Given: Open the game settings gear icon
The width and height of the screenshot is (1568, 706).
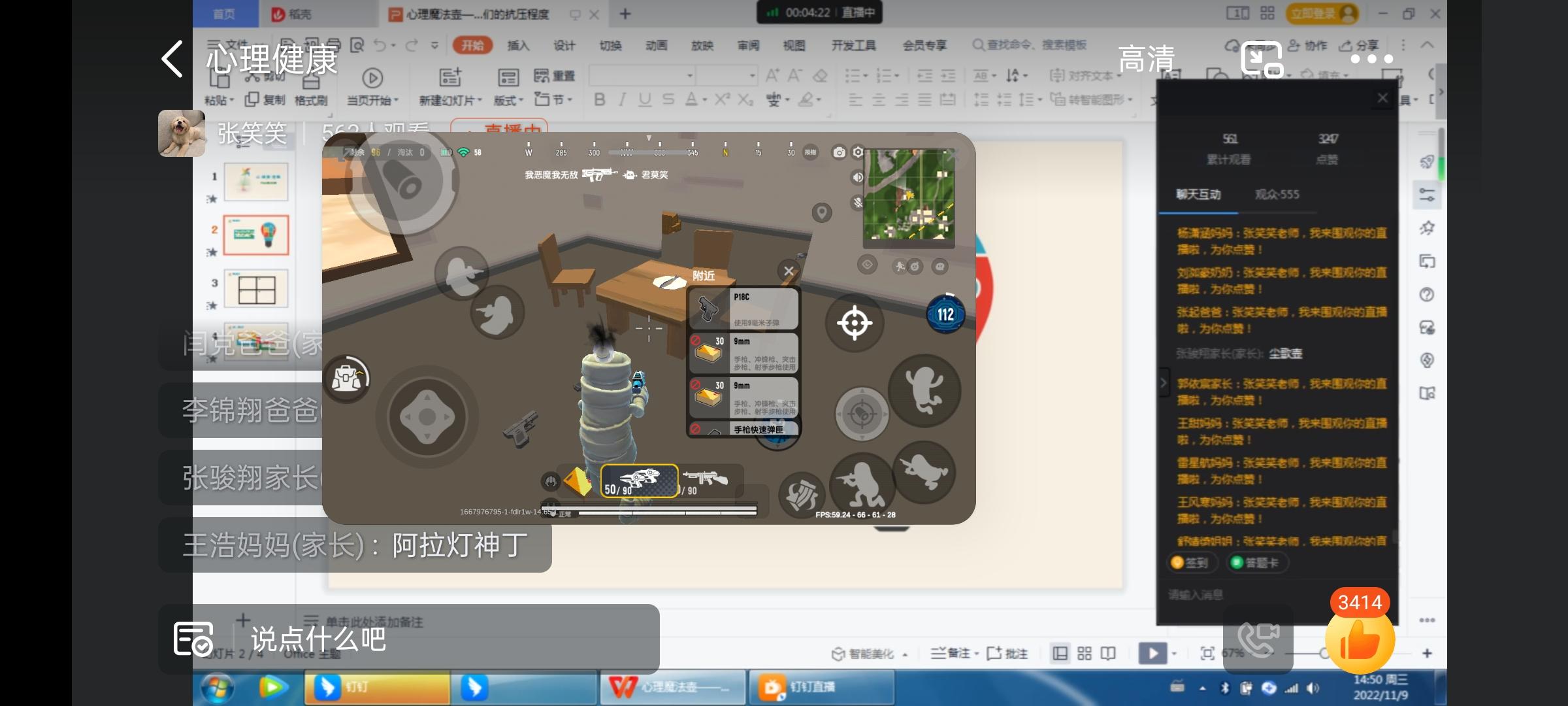Looking at the screenshot, I should [858, 152].
